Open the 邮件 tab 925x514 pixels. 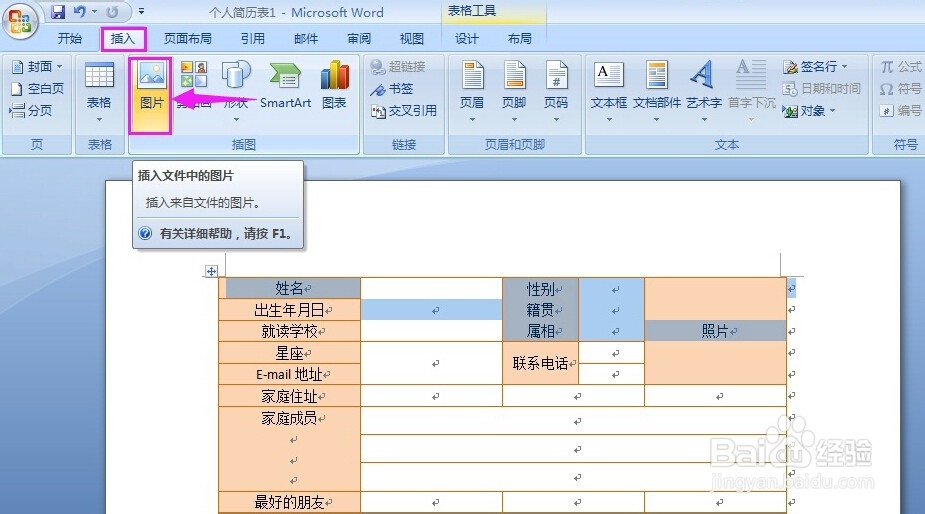306,38
